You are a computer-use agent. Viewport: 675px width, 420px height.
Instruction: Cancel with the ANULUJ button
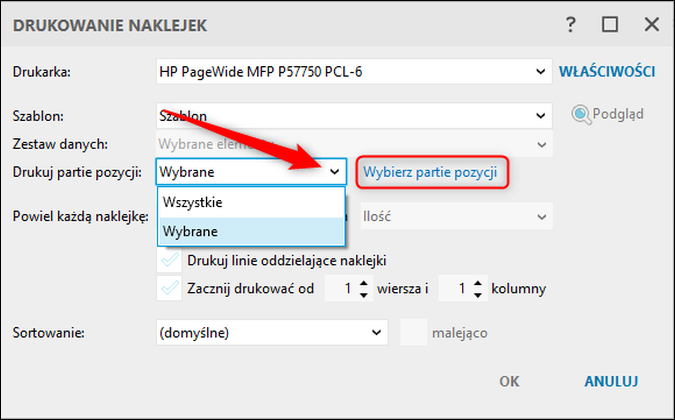611,381
